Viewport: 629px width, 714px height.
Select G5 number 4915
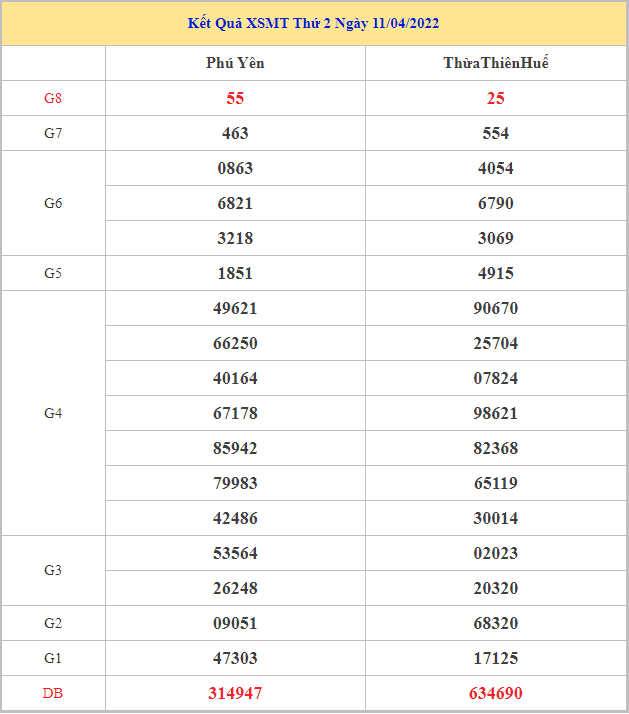click(x=496, y=273)
